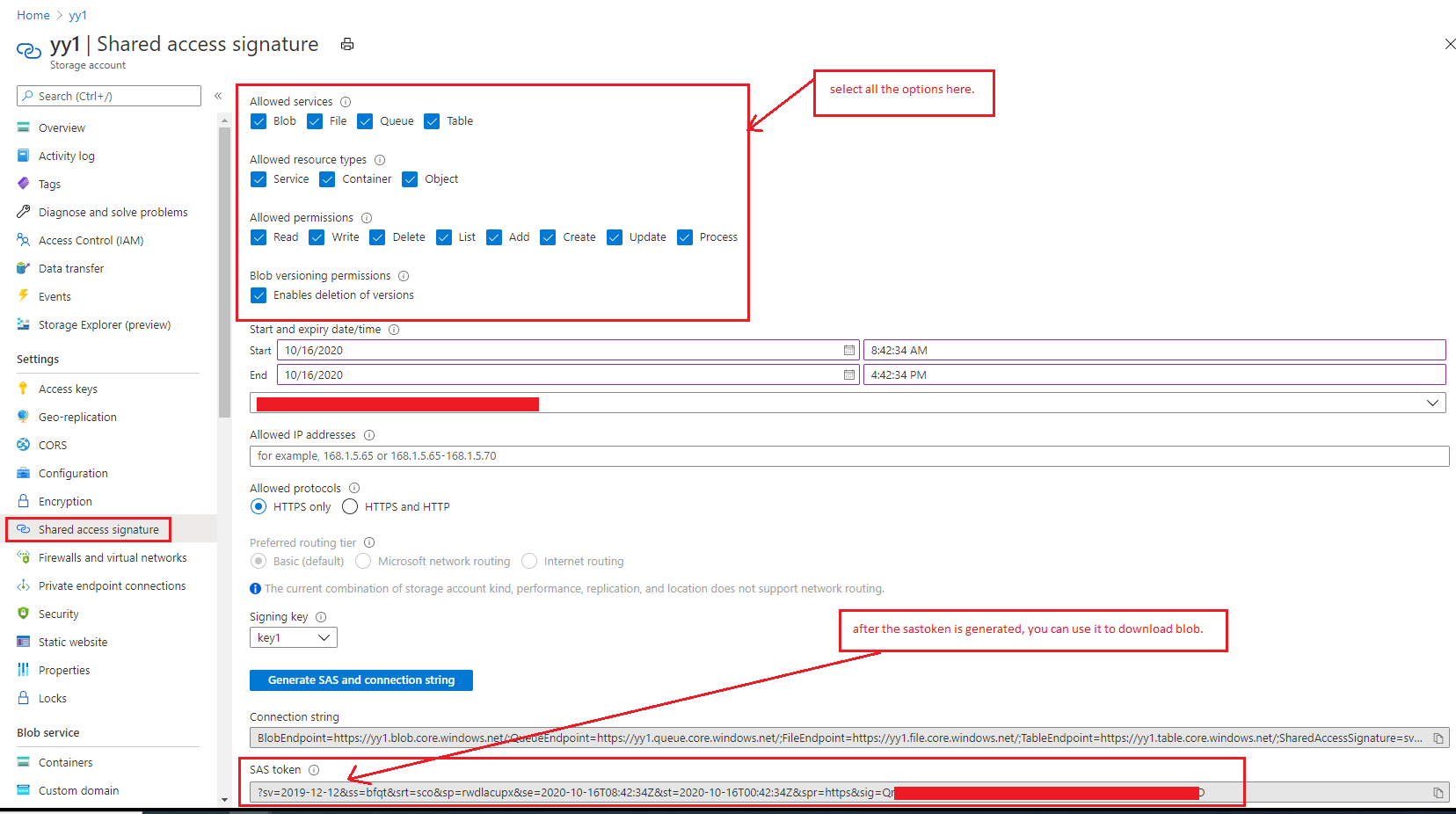The height and width of the screenshot is (814, 1456).
Task: Select the HTTPS only radio button
Action: [x=258, y=506]
